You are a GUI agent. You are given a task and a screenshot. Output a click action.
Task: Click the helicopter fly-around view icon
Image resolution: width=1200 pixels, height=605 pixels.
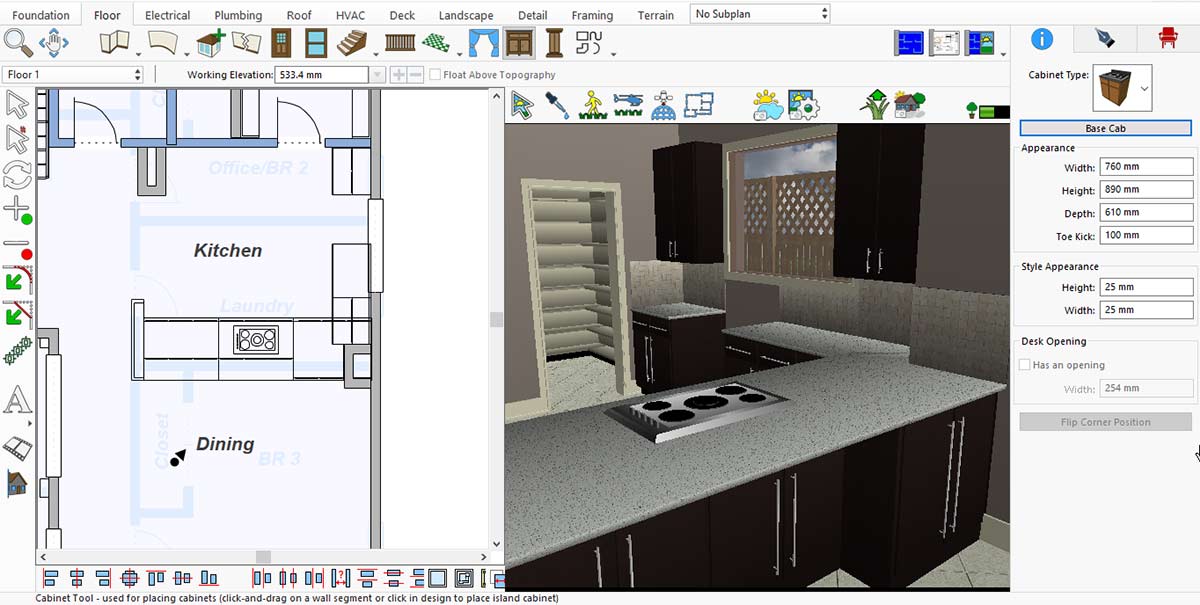[x=628, y=104]
